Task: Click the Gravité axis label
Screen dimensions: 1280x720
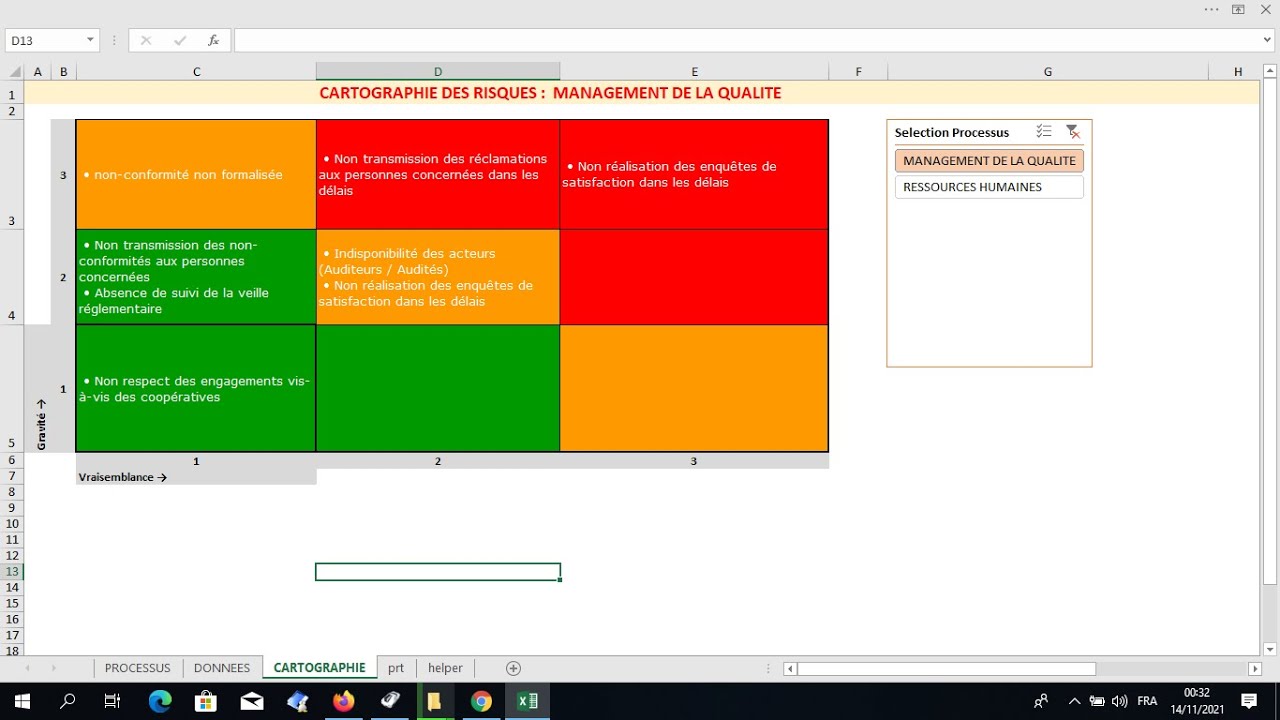Action: coord(41,424)
